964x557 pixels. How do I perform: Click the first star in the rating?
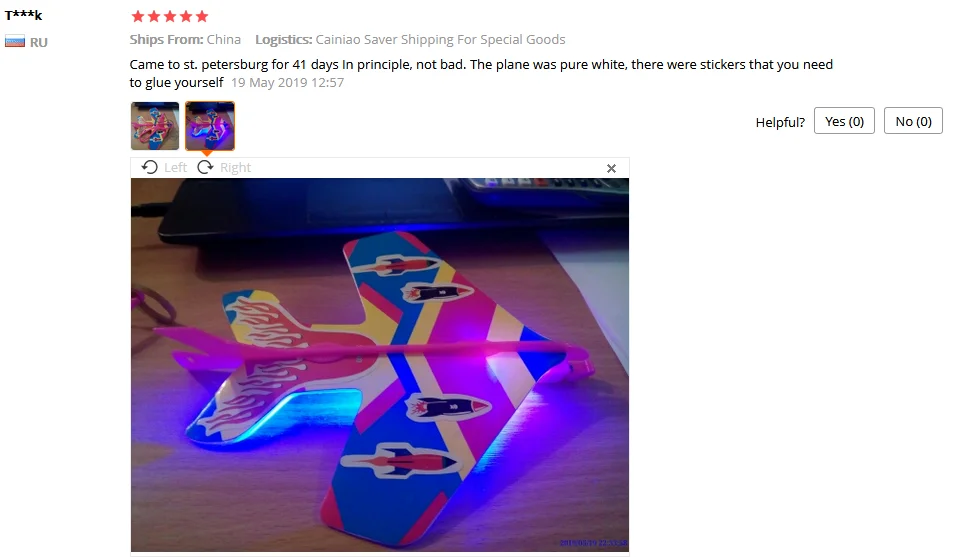coord(138,17)
